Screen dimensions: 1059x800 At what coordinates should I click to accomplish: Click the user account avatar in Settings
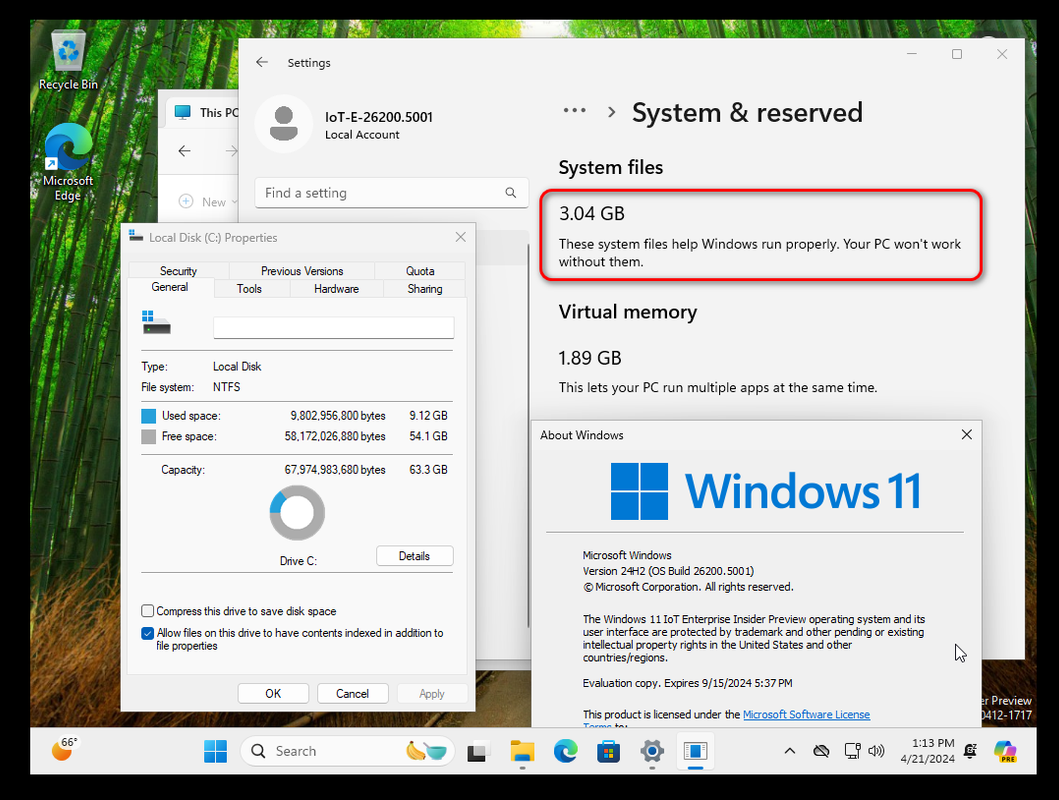pyautogui.click(x=284, y=124)
